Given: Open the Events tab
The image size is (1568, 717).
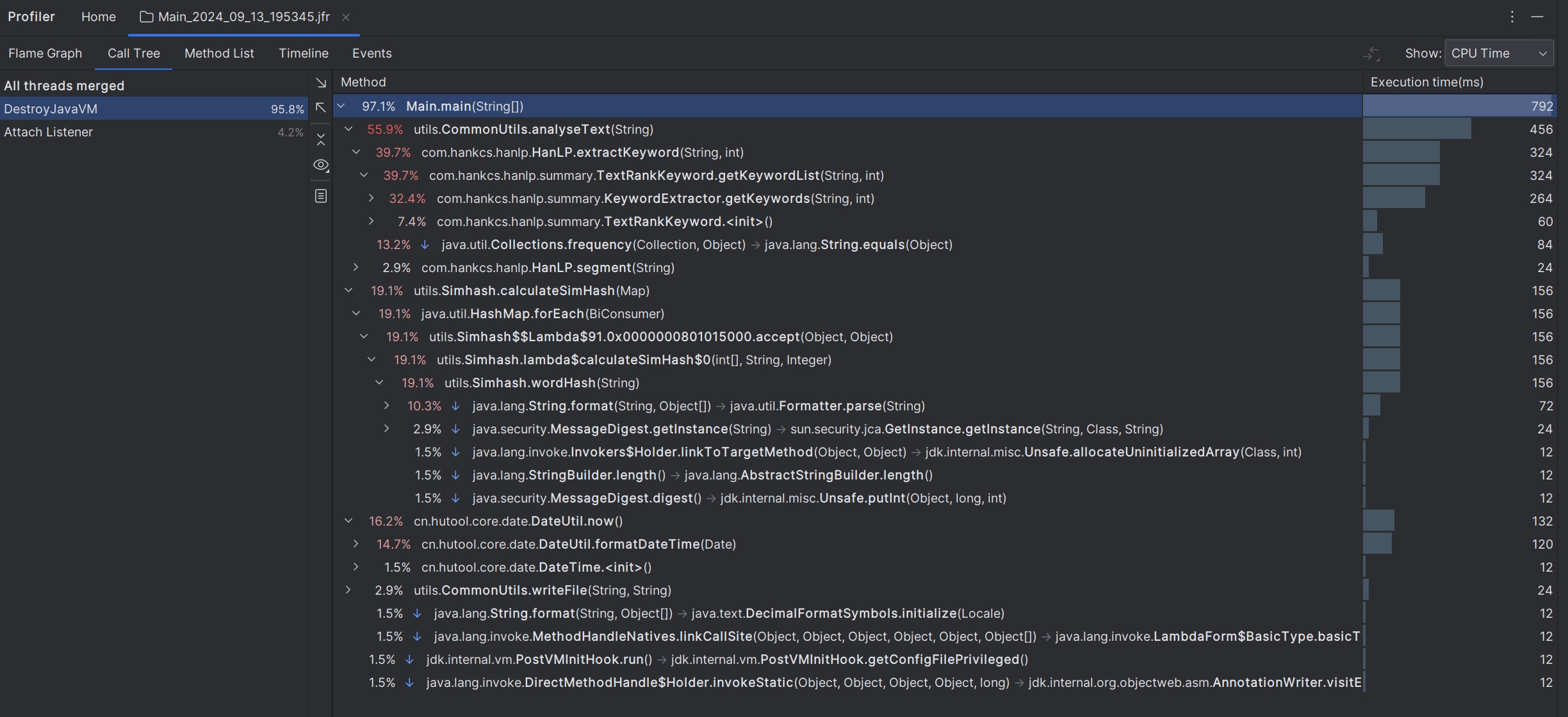Looking at the screenshot, I should (372, 54).
